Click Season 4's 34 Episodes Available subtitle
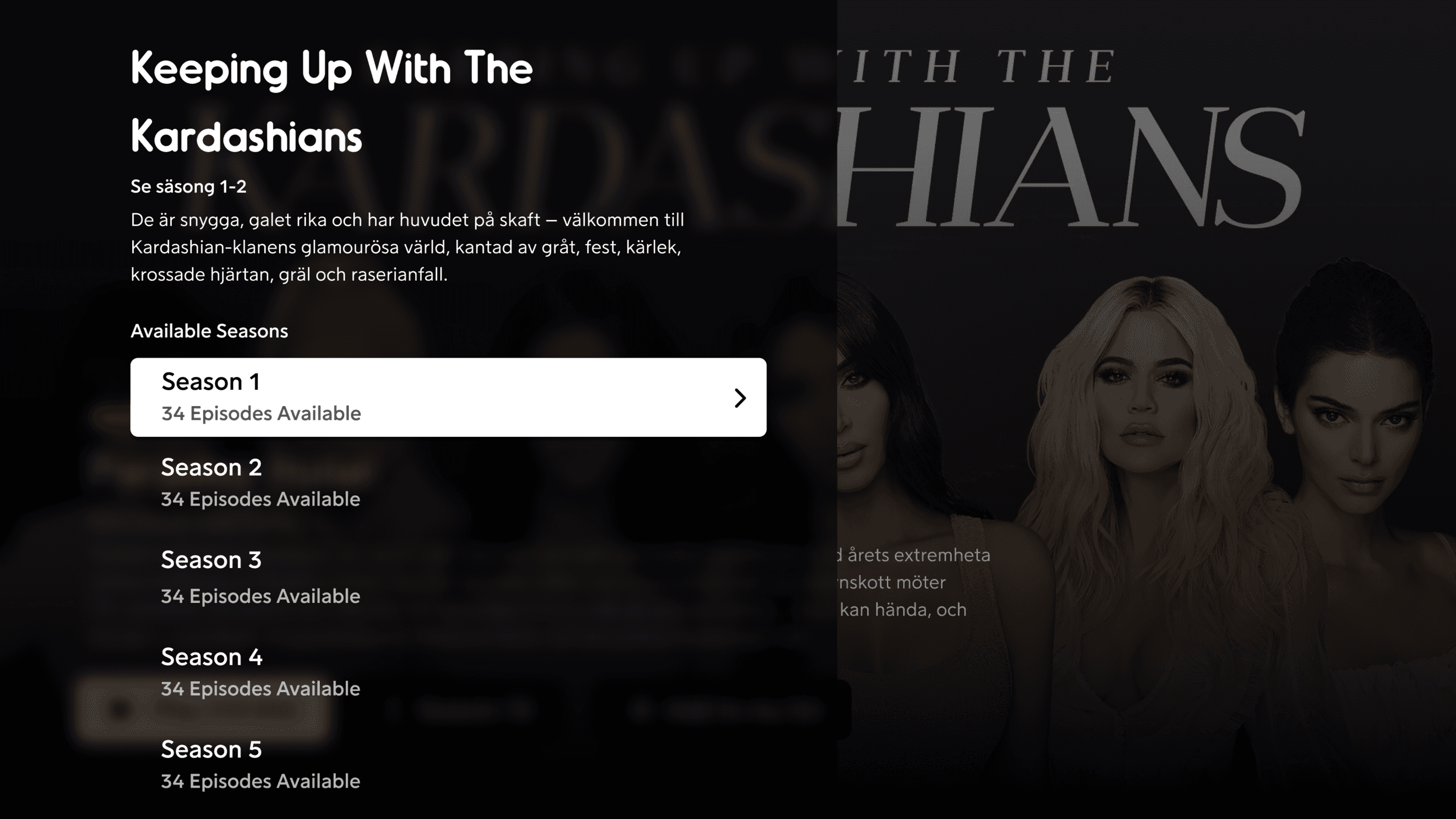The image size is (1456, 819). [x=260, y=689]
